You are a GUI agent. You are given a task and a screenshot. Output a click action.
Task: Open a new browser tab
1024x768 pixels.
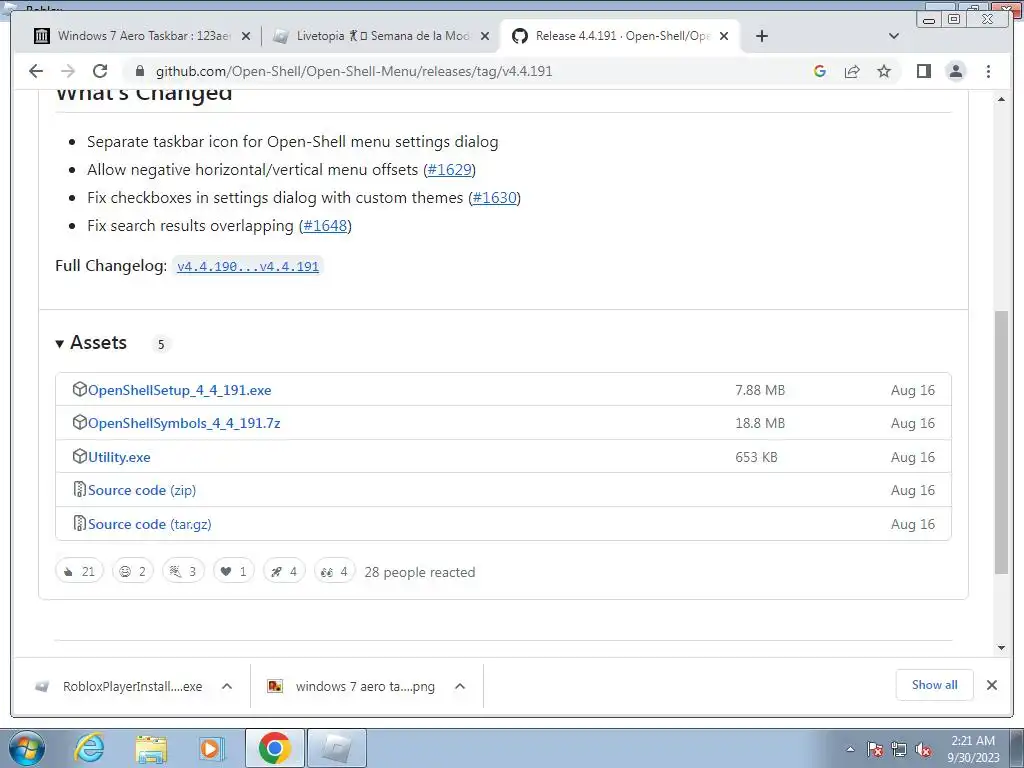(761, 36)
